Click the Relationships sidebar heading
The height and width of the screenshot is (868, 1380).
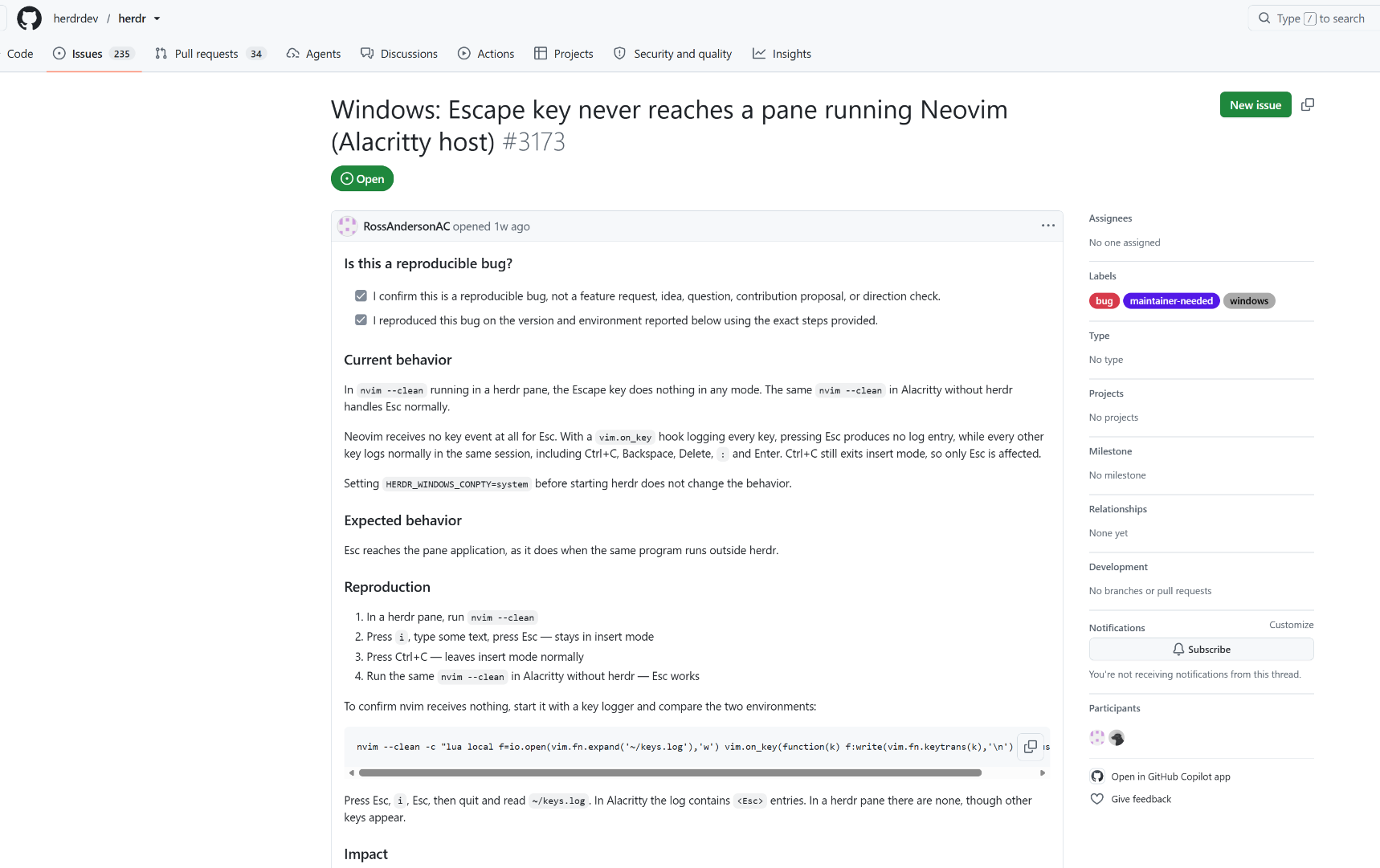[x=1117, y=509]
